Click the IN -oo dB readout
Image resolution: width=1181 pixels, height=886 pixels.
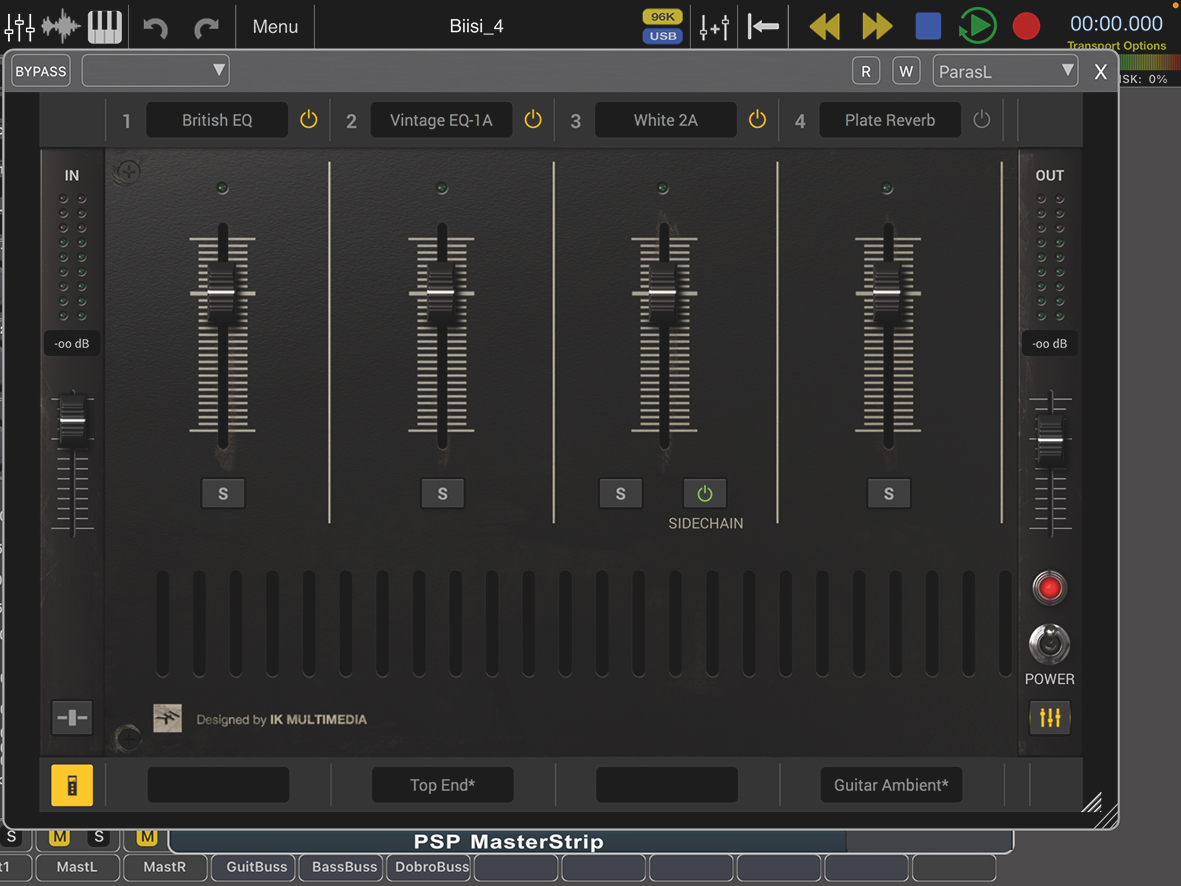pyautogui.click(x=72, y=344)
